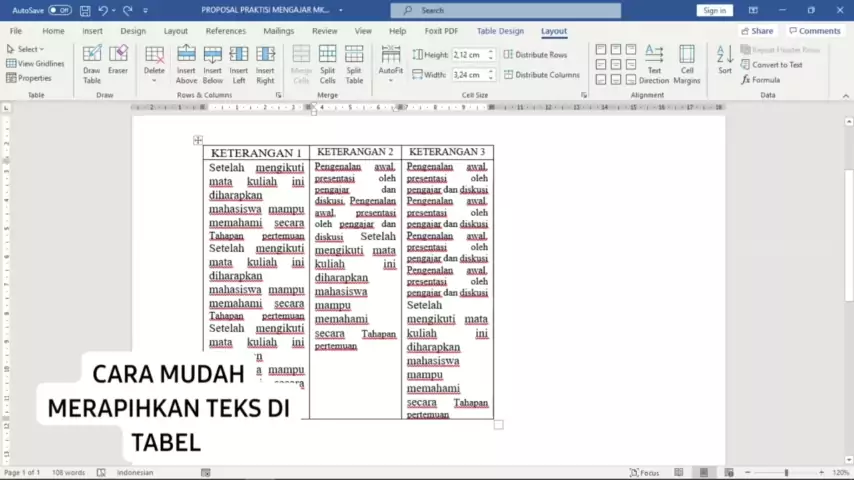Enable Focus mode in status bar
Image resolution: width=854 pixels, height=480 pixels.
644,472
